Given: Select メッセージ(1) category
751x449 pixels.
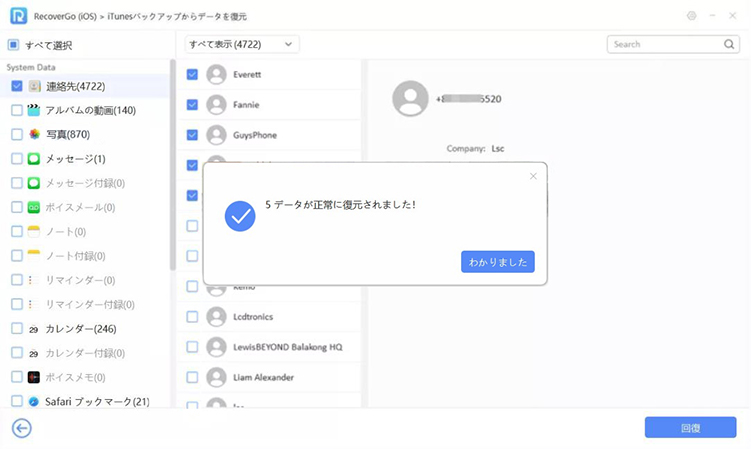Looking at the screenshot, I should tap(76, 159).
